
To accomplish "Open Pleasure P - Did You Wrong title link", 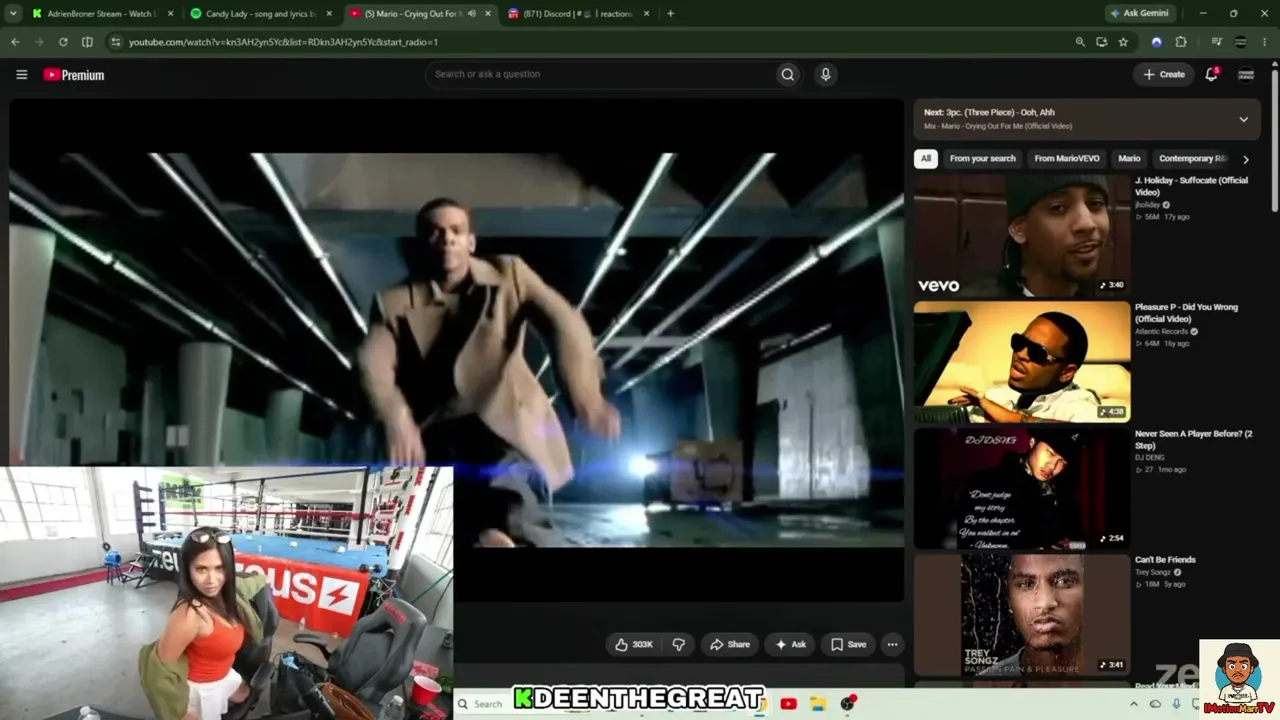I will 1187,313.
